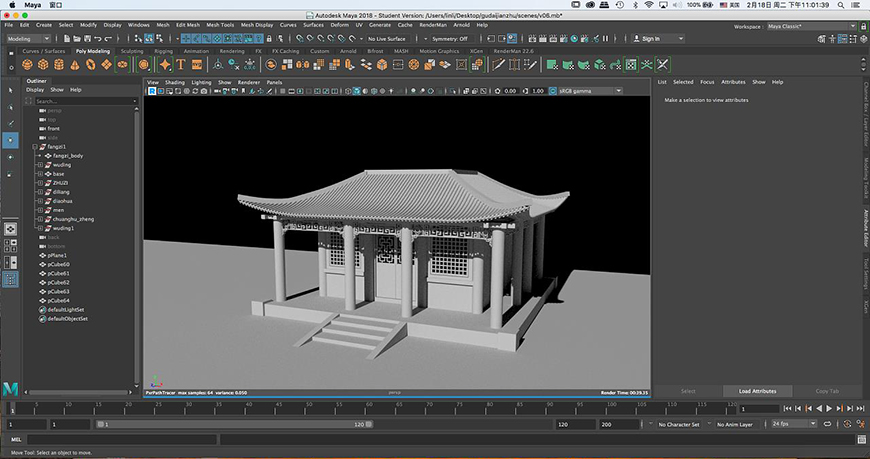This screenshot has height=459, width=870.
Task: Create a polygon cube from the shelf
Action: (x=43, y=65)
